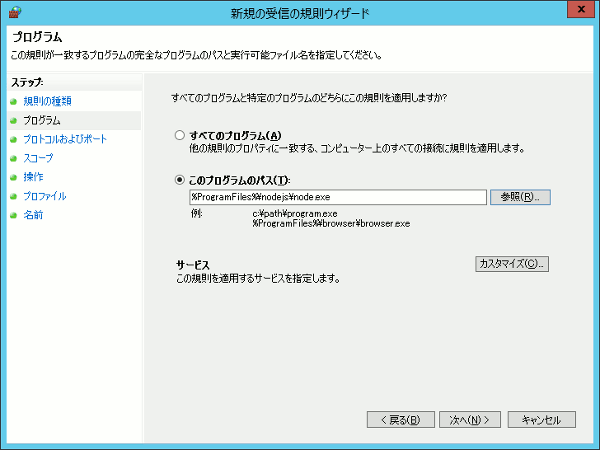Jump to プロトコルおよびポート step

click(x=65, y=139)
